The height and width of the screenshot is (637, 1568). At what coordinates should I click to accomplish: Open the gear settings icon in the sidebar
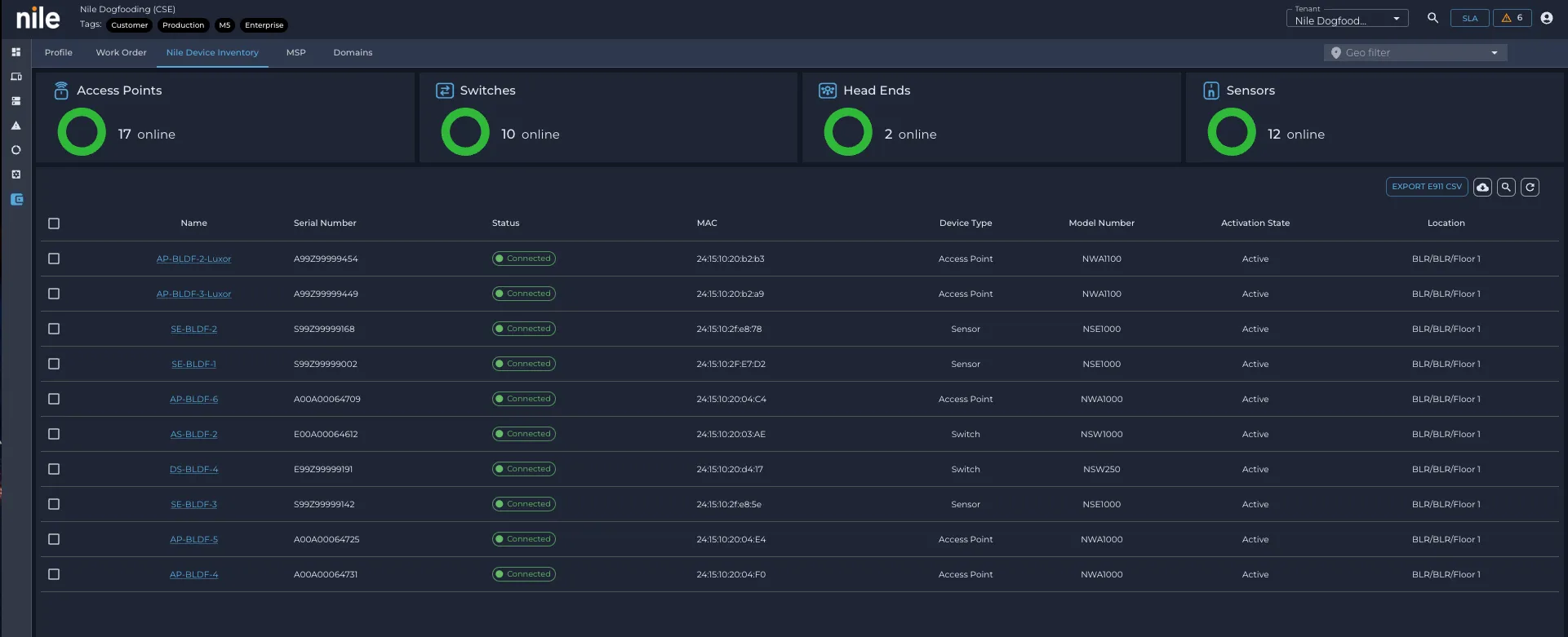pos(16,175)
